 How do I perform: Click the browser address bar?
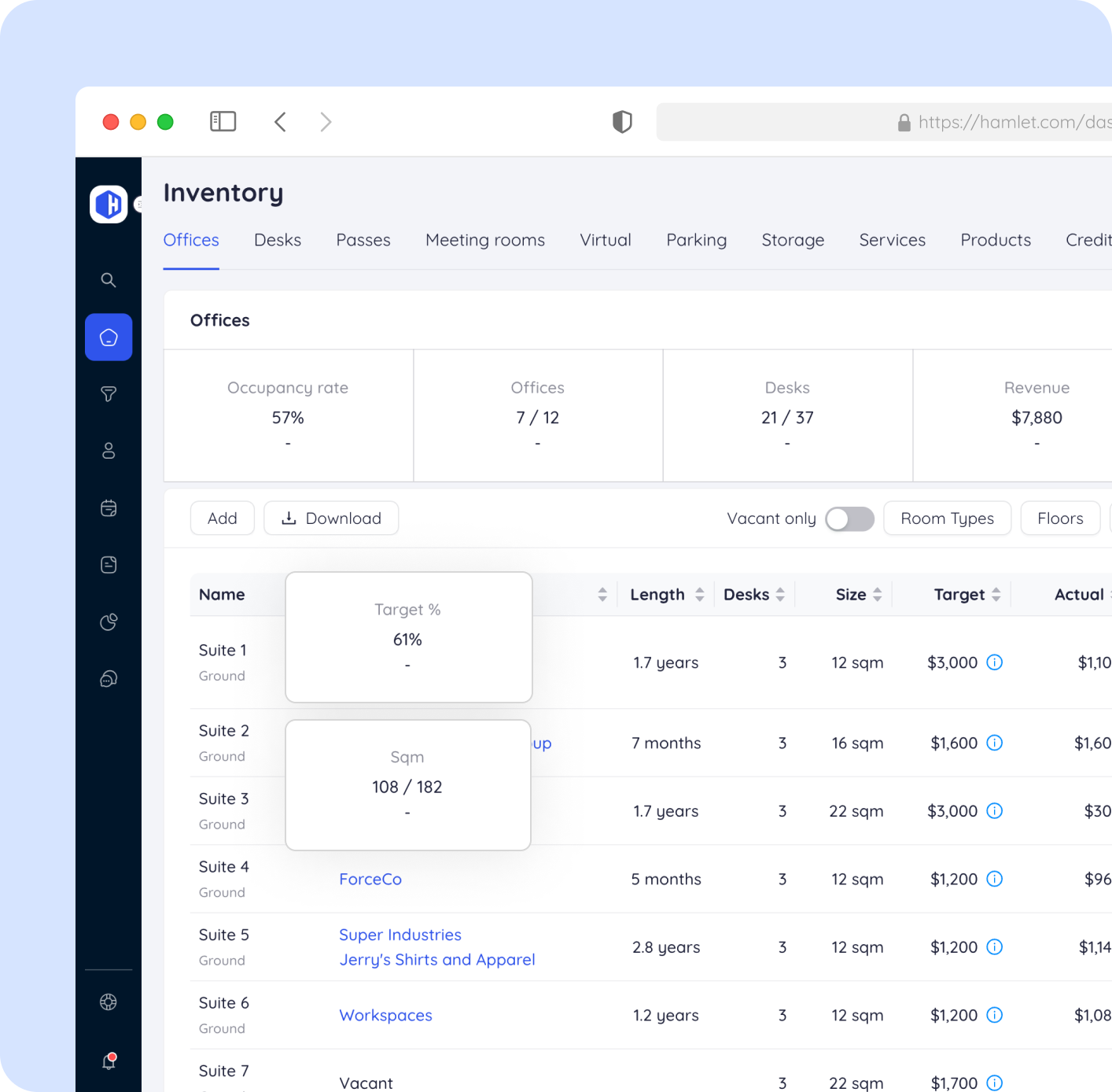pos(884,122)
